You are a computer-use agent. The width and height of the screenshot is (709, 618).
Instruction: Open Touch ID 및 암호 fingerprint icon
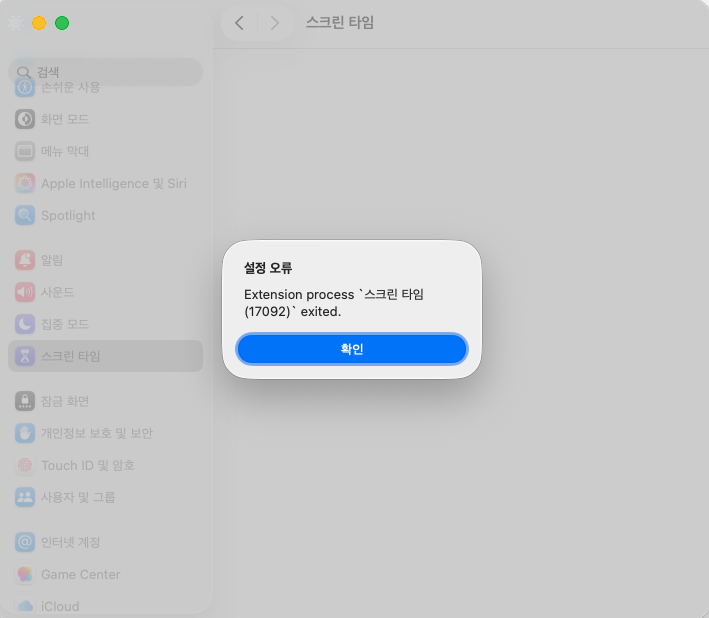25,465
